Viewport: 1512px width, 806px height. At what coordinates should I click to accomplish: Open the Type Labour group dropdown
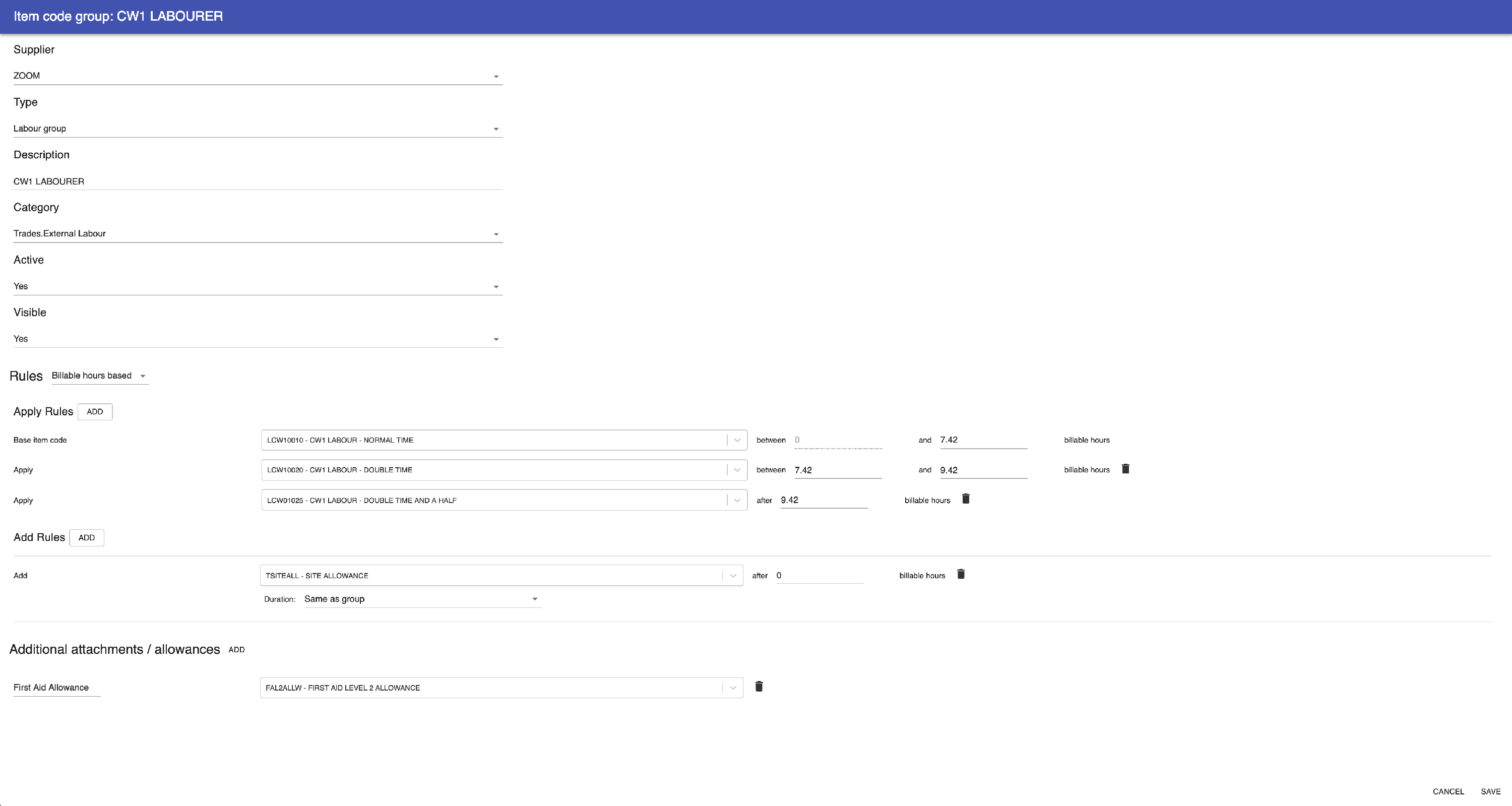tap(258, 129)
